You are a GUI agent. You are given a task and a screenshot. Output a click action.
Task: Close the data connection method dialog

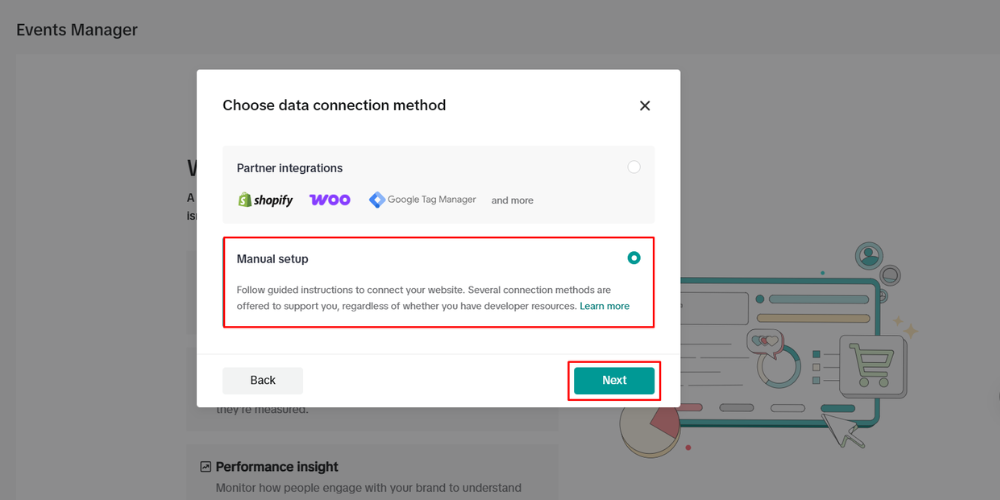coord(645,106)
